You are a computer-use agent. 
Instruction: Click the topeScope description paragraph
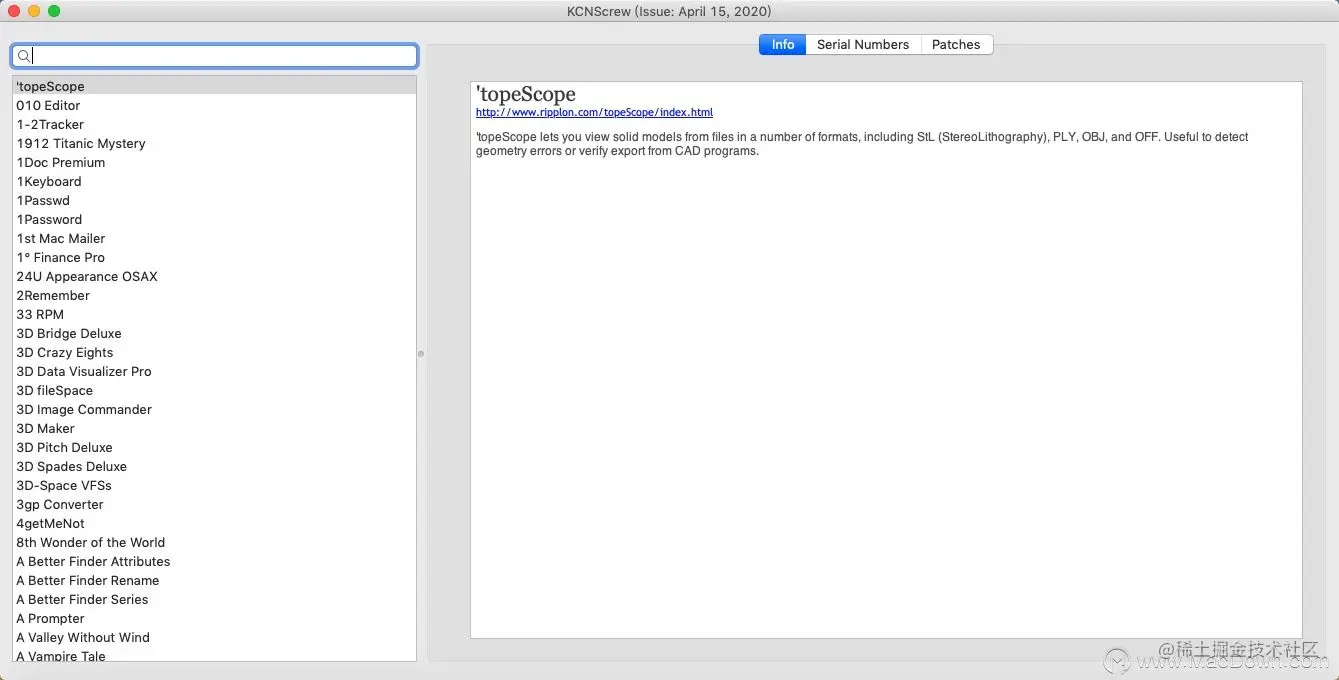point(862,144)
